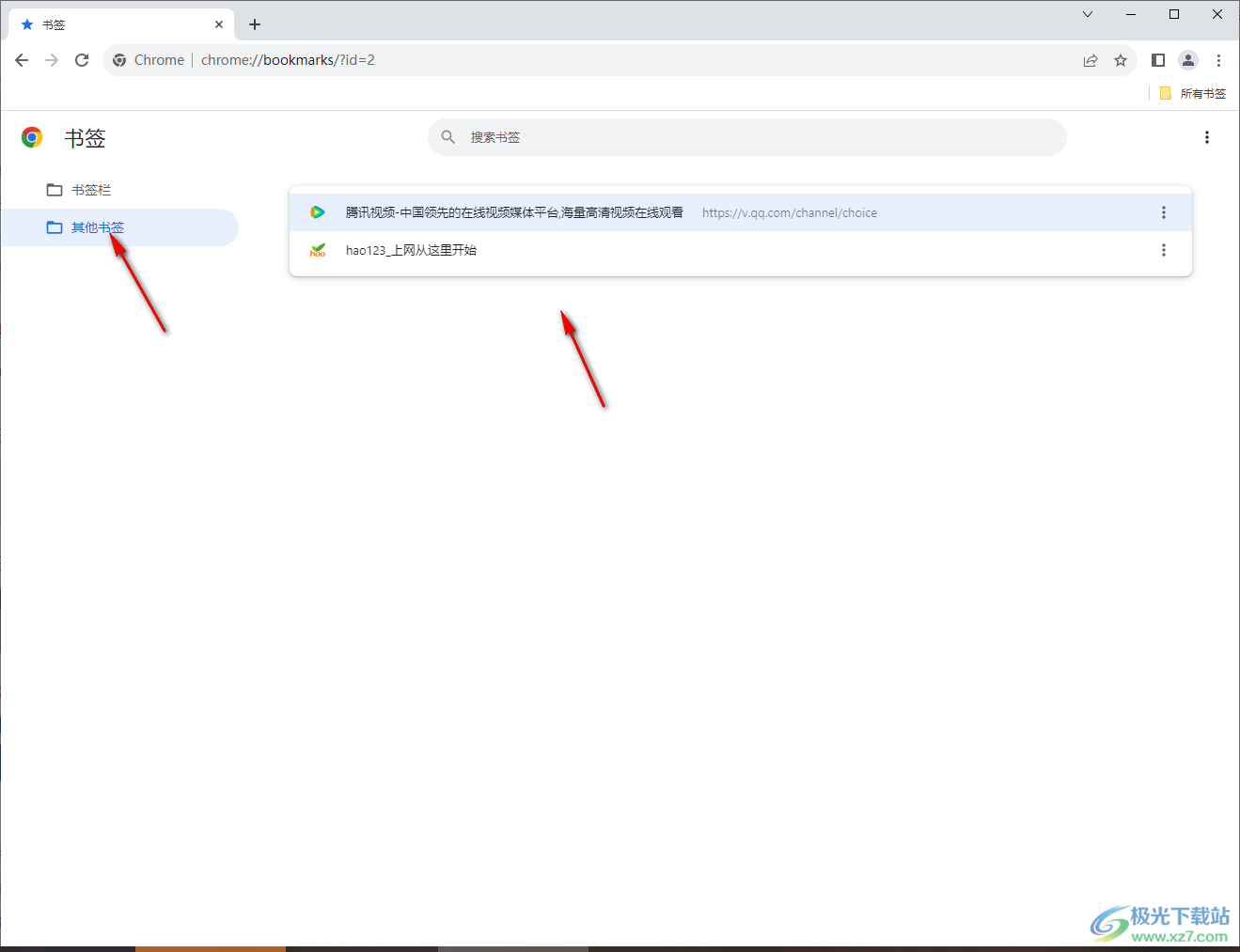Maximize the Chrome window
Image resolution: width=1240 pixels, height=952 pixels.
coord(1174,14)
